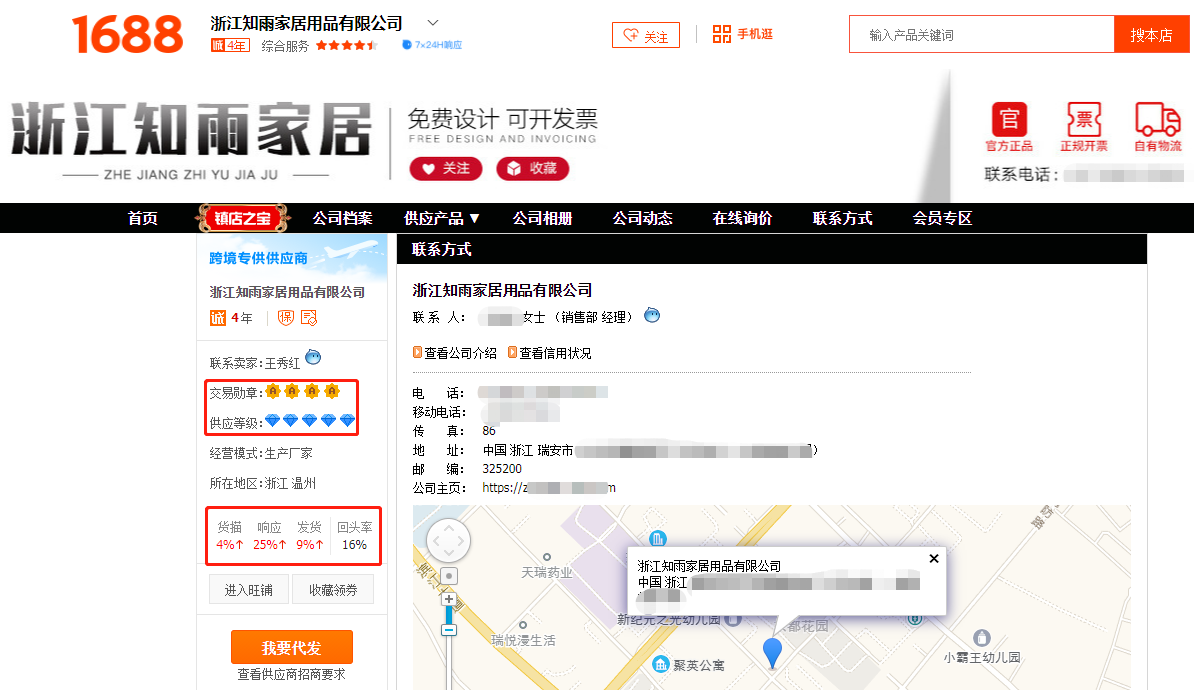This screenshot has width=1194, height=690.
Task: Open the 首页 nav tab
Action: pyautogui.click(x=142, y=219)
